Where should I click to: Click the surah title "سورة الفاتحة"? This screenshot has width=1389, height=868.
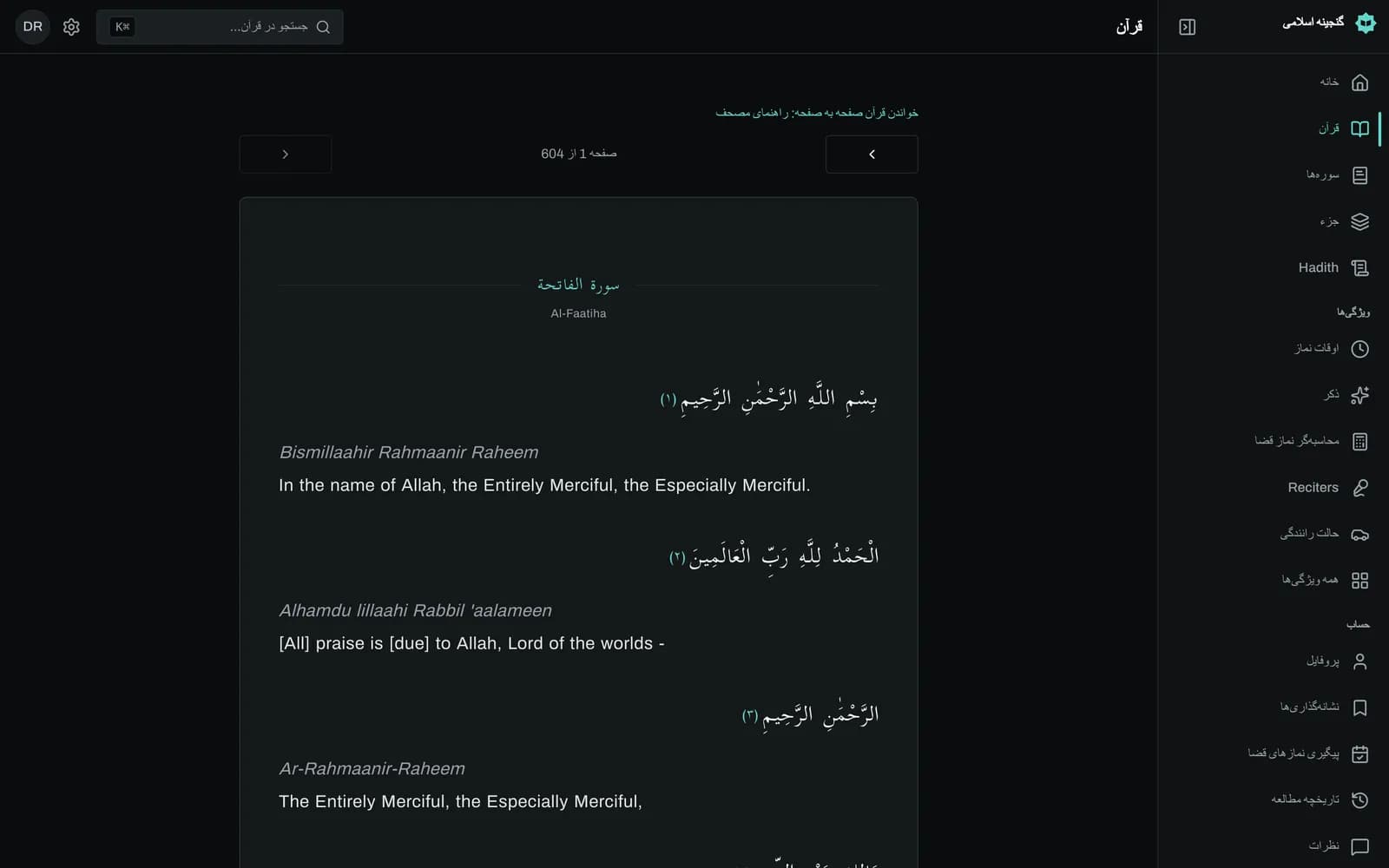tap(578, 285)
